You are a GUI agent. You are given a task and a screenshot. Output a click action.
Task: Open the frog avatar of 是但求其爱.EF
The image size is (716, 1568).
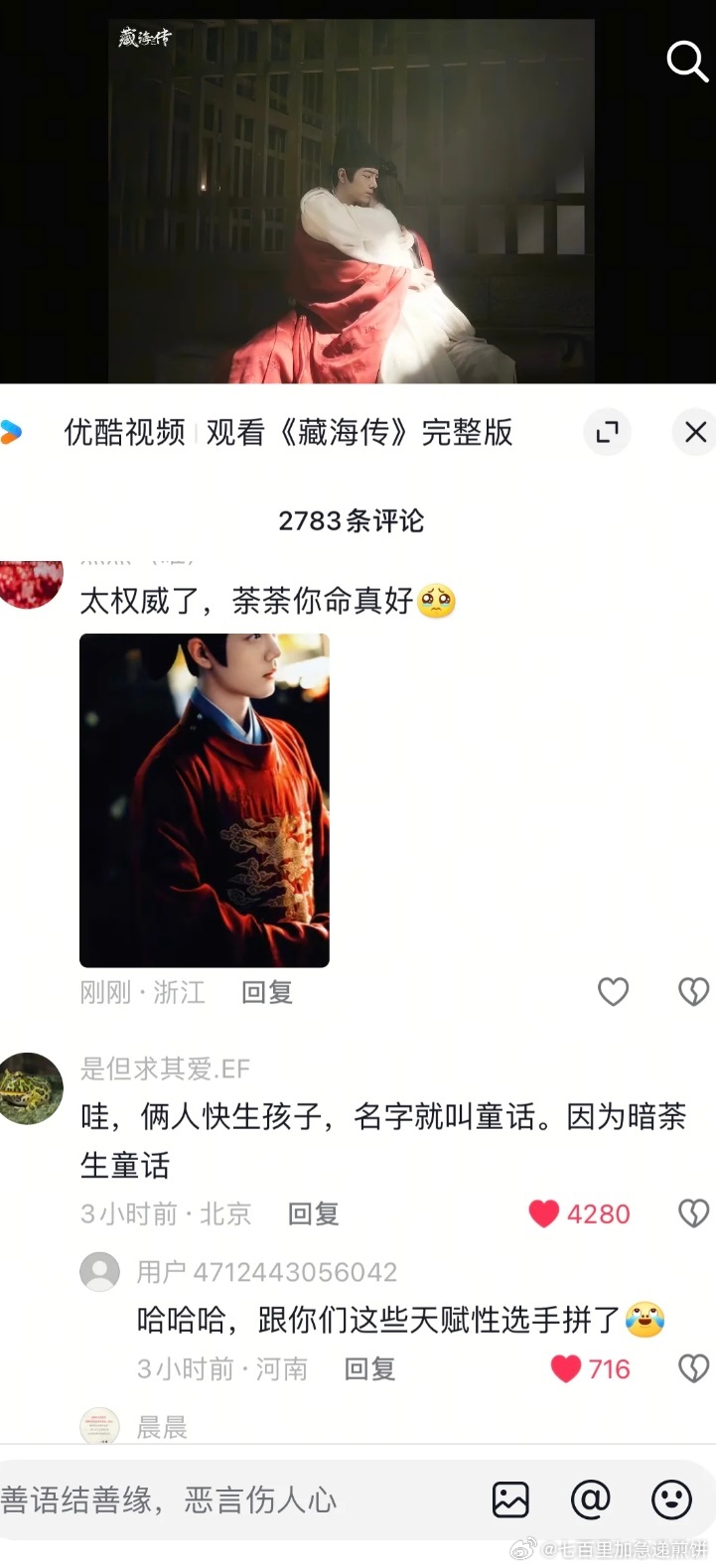pyautogui.click(x=31, y=1088)
